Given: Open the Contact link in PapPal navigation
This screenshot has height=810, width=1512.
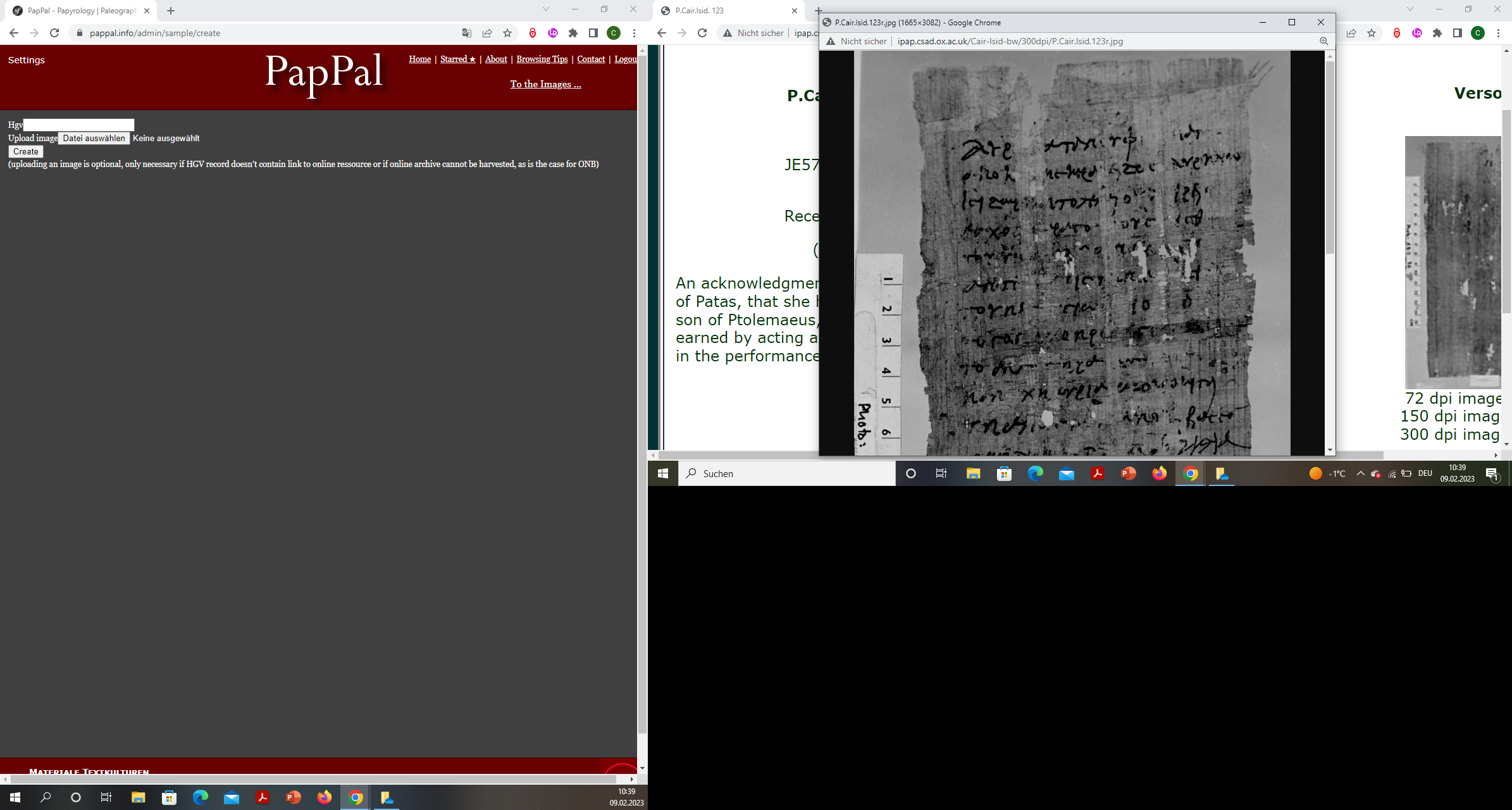Looking at the screenshot, I should 591,59.
